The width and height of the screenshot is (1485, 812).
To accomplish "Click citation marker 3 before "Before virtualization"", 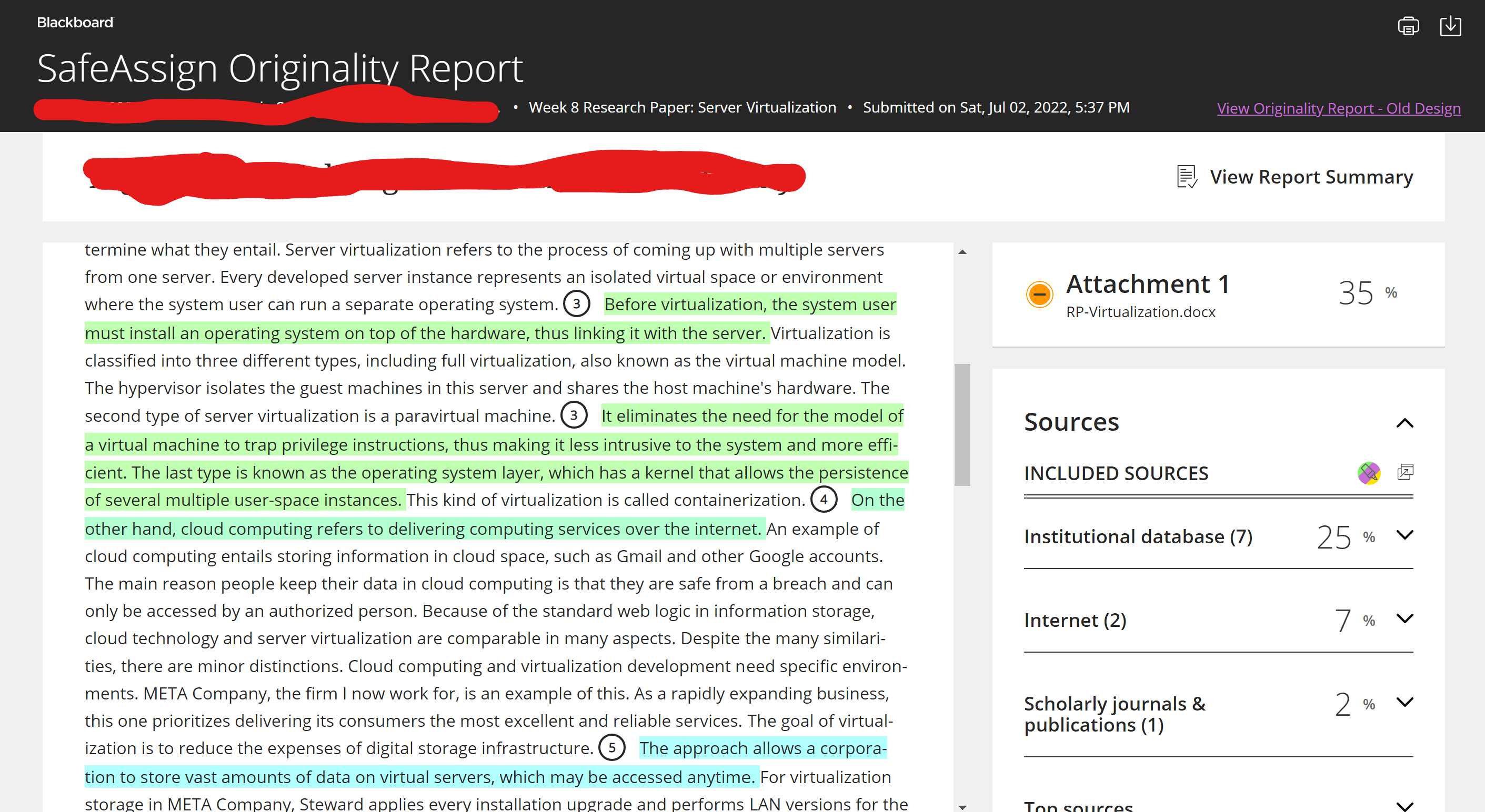I will [576, 304].
